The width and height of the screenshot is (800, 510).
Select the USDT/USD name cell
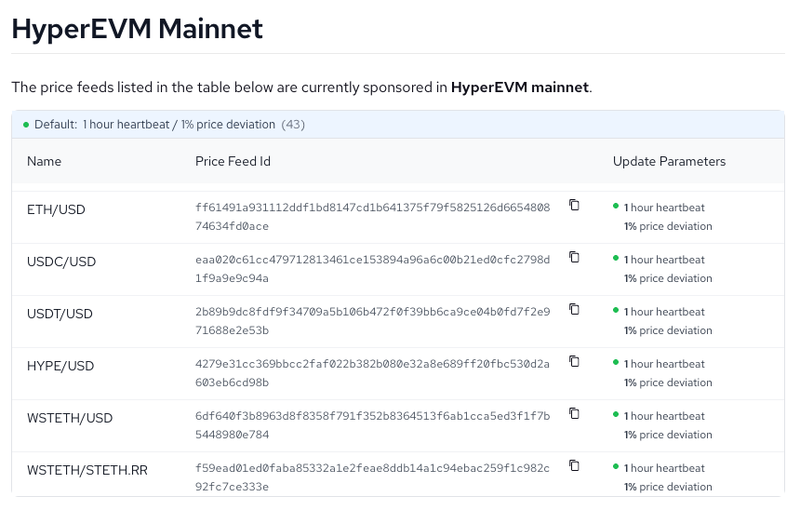(x=60, y=314)
